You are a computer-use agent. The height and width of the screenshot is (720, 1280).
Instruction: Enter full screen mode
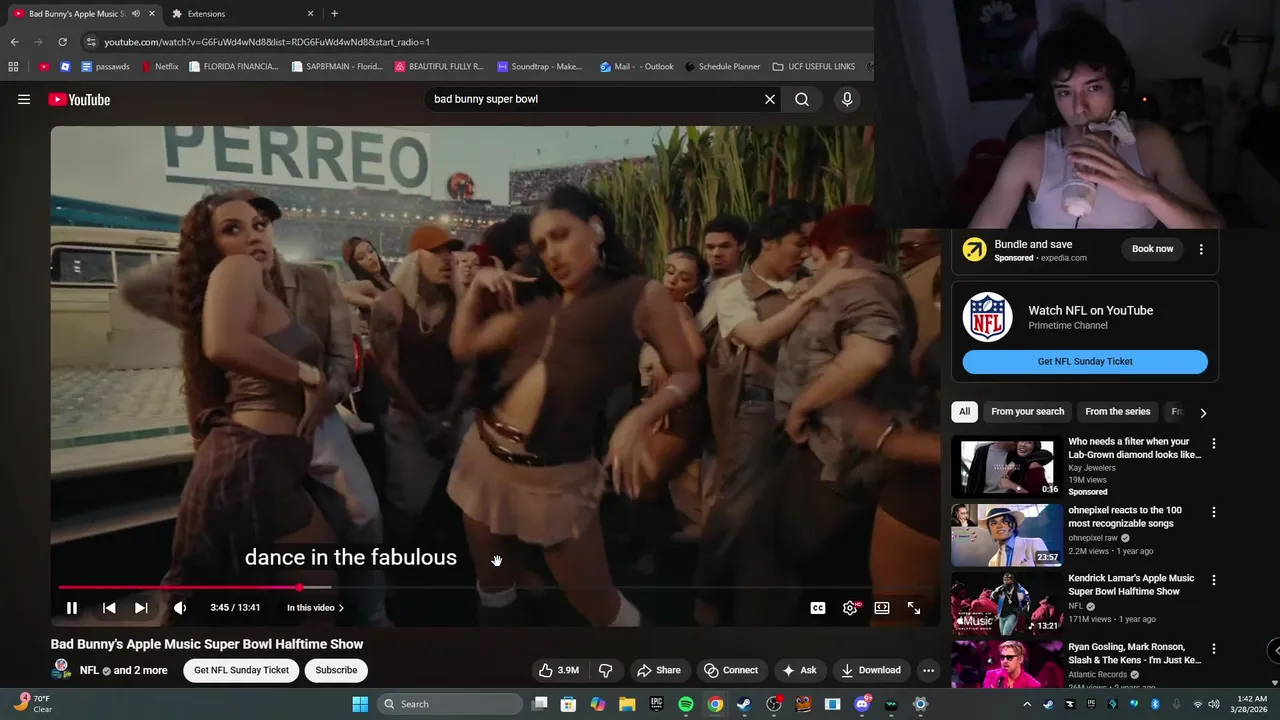pyautogui.click(x=914, y=608)
